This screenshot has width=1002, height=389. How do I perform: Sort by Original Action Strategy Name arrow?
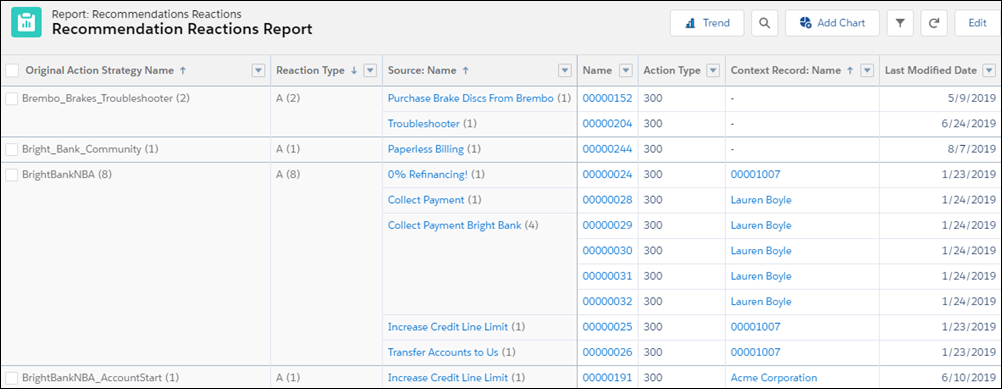pos(183,71)
